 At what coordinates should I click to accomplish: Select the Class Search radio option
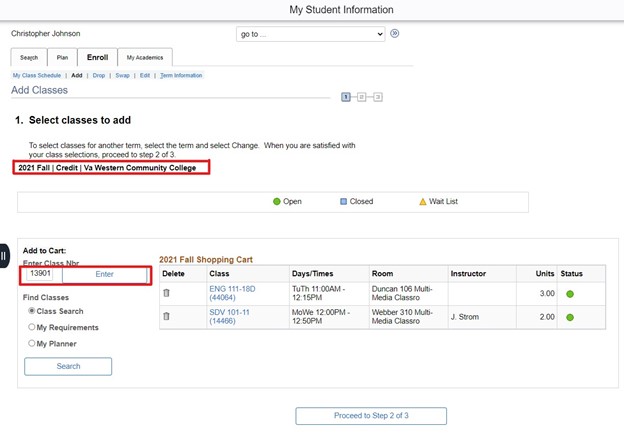(x=32, y=311)
